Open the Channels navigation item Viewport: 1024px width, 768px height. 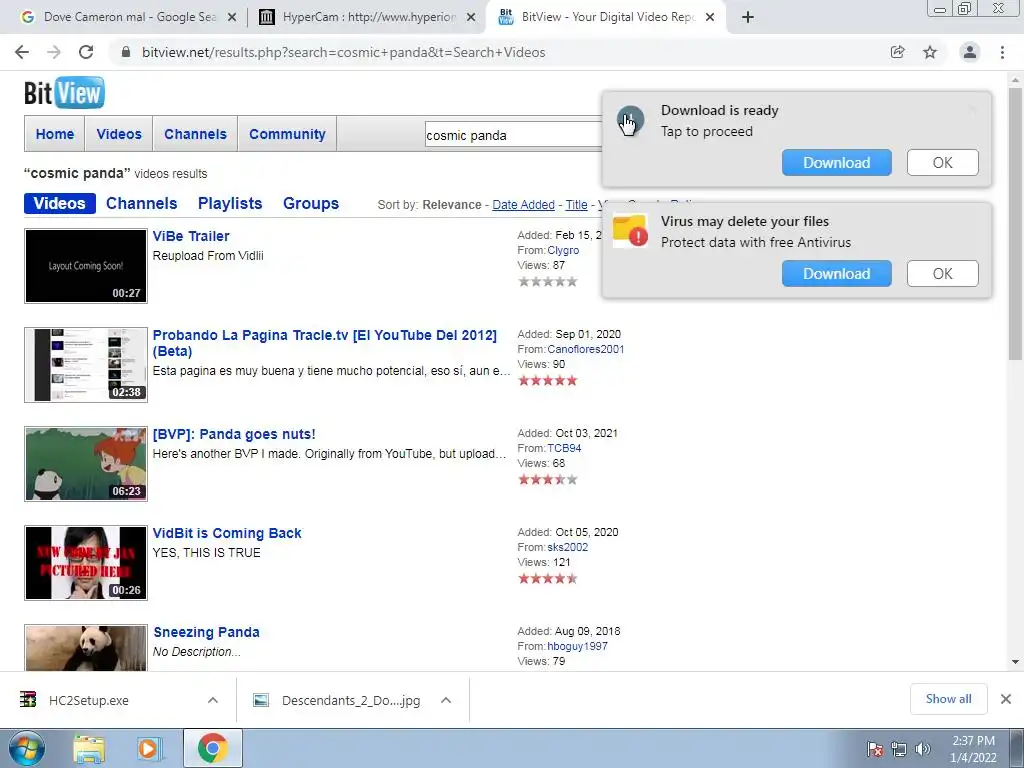195,134
